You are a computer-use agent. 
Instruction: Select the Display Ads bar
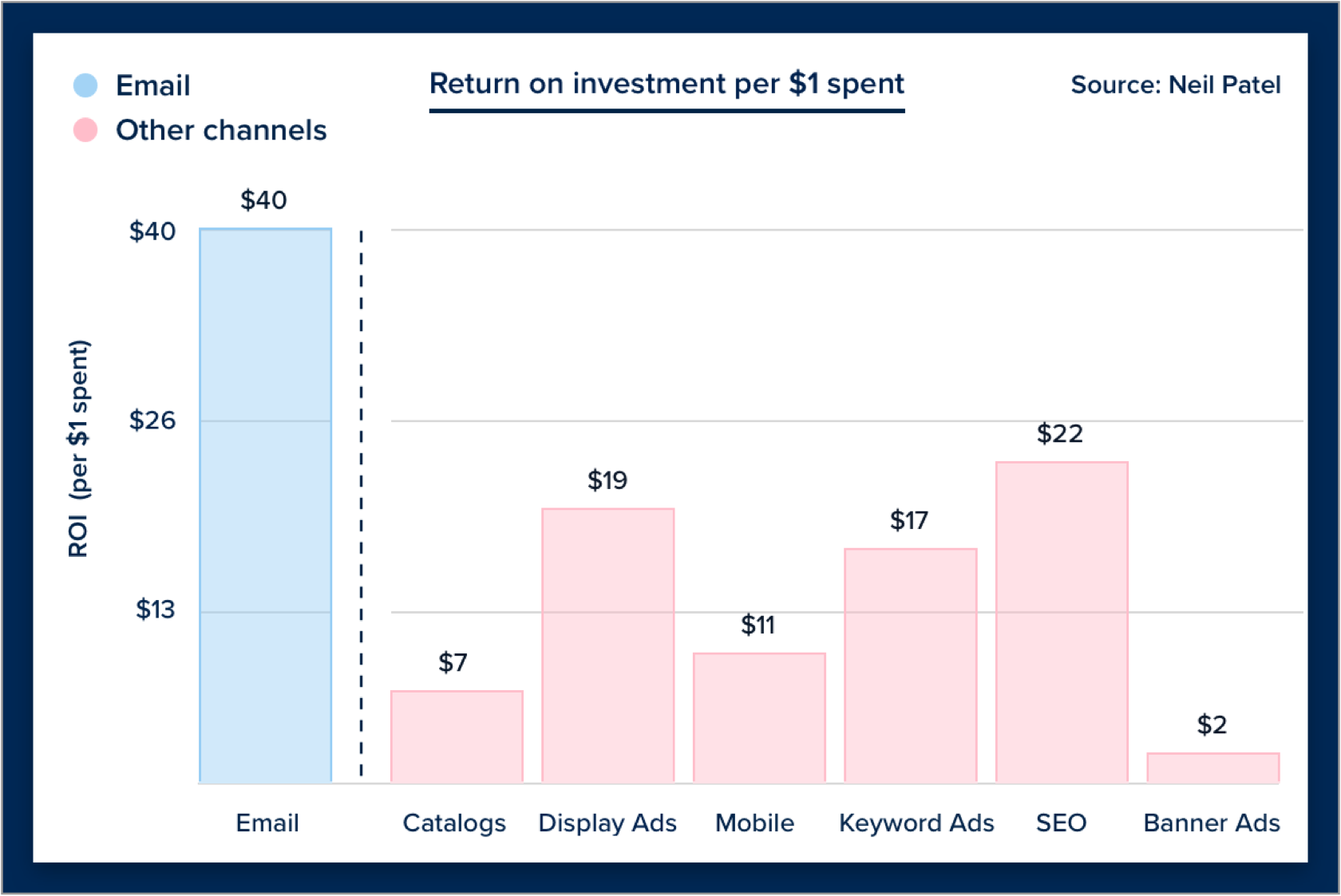click(x=608, y=645)
